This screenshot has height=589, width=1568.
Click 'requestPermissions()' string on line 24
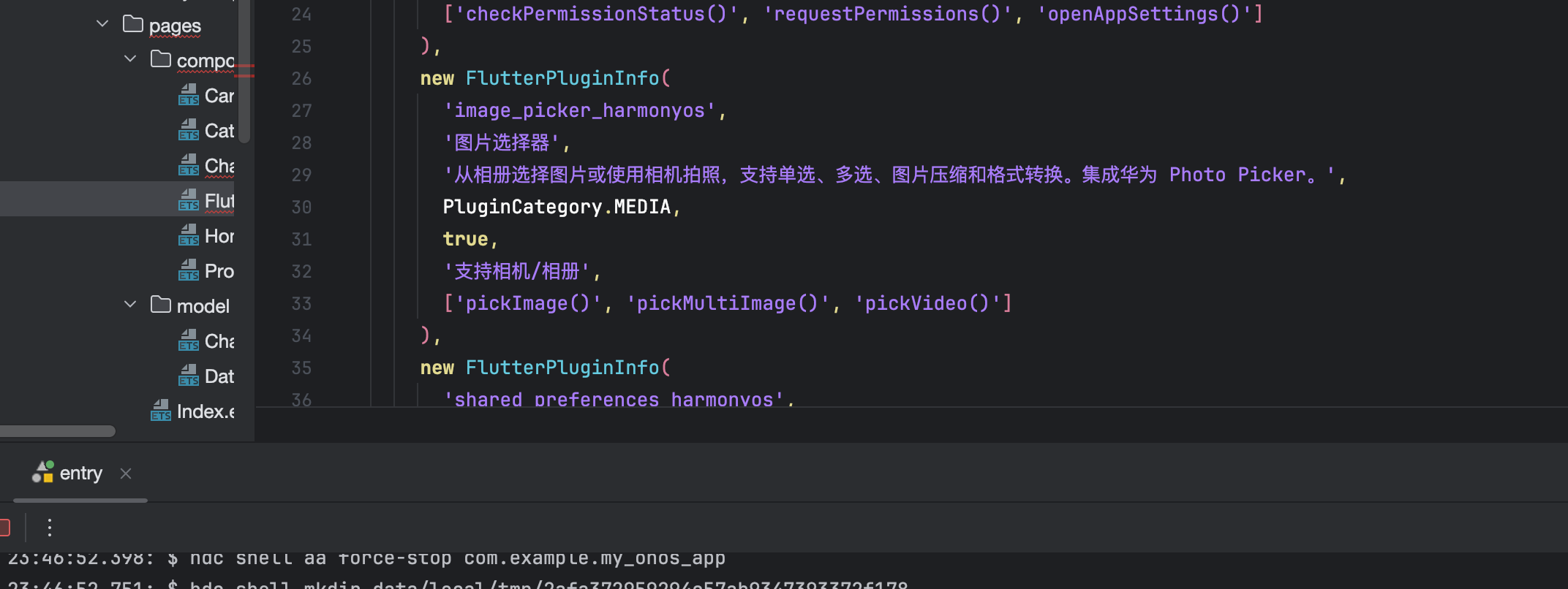click(887, 14)
